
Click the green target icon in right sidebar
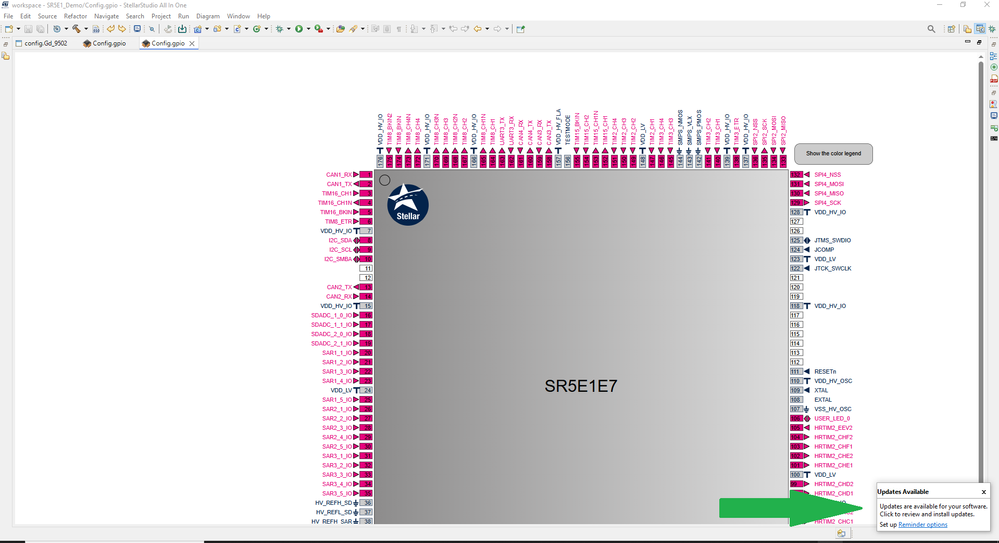tap(994, 67)
